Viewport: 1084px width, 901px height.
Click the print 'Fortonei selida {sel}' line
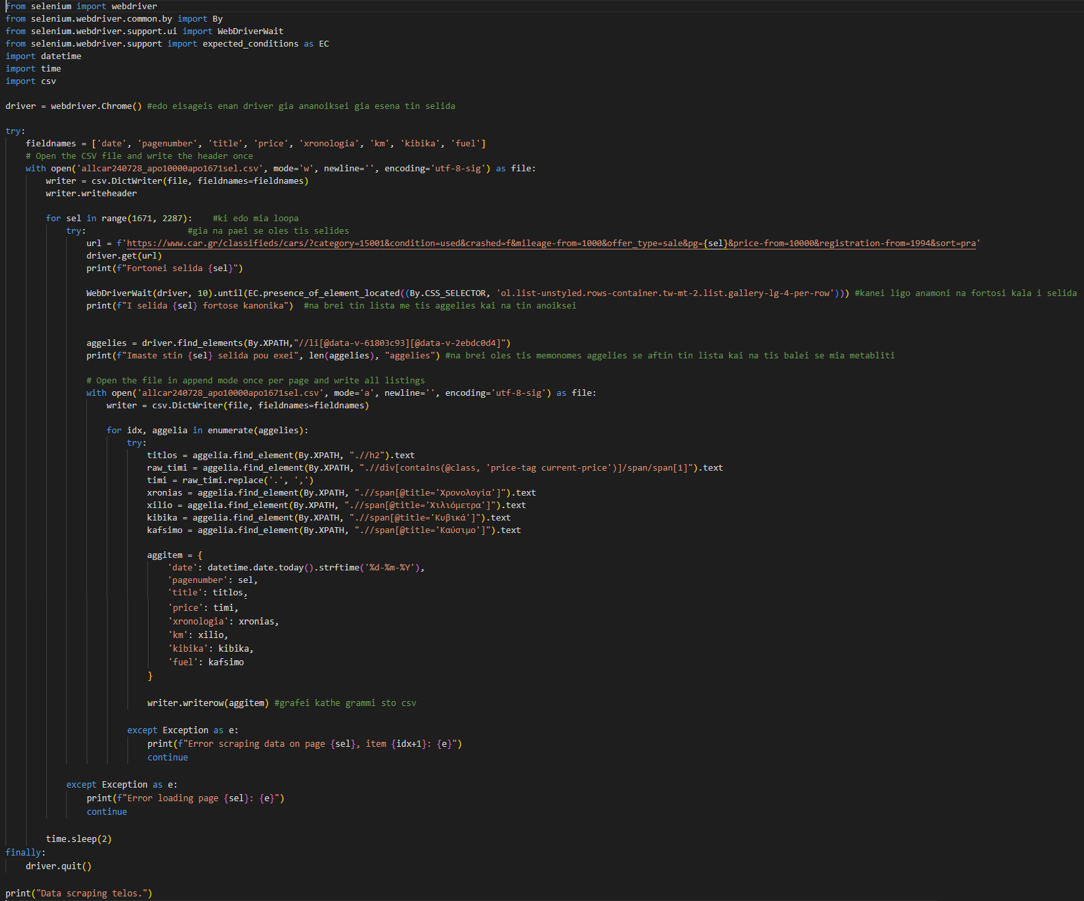165,268
